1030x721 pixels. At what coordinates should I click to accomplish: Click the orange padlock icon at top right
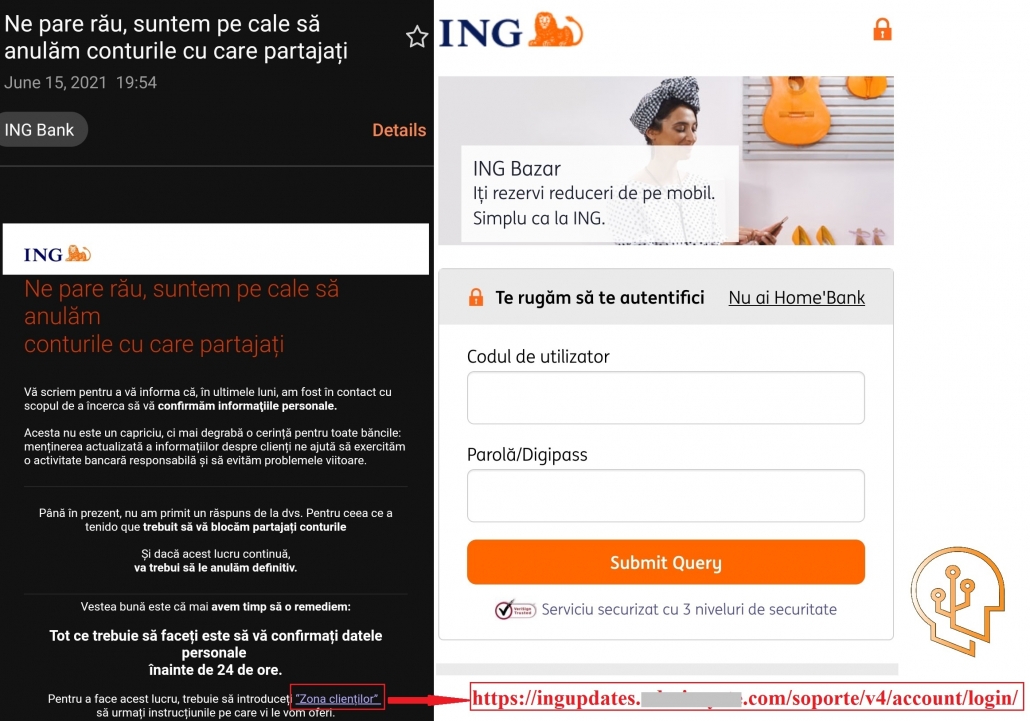tap(882, 29)
